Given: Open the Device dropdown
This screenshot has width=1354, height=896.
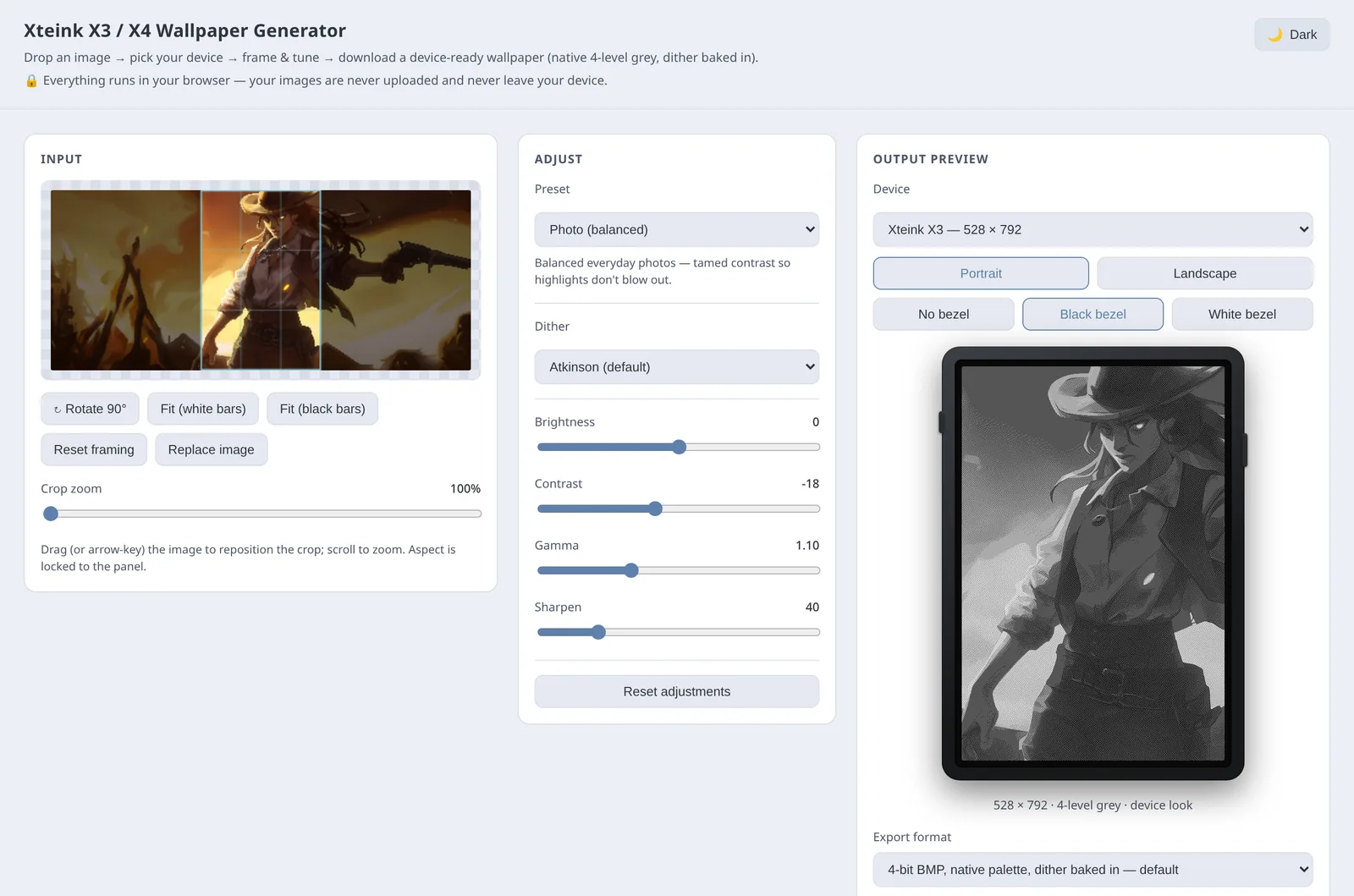Looking at the screenshot, I should pyautogui.click(x=1093, y=229).
